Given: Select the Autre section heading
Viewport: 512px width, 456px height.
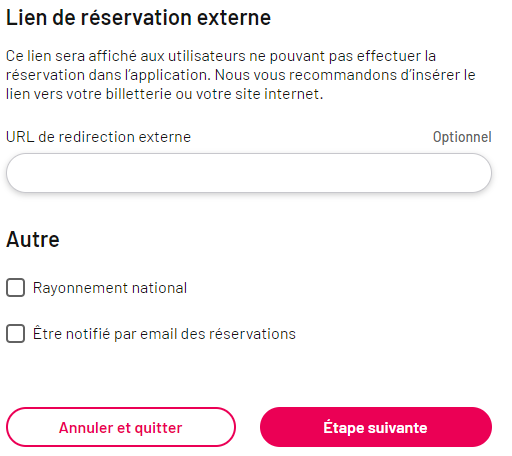Looking at the screenshot, I should point(33,239).
